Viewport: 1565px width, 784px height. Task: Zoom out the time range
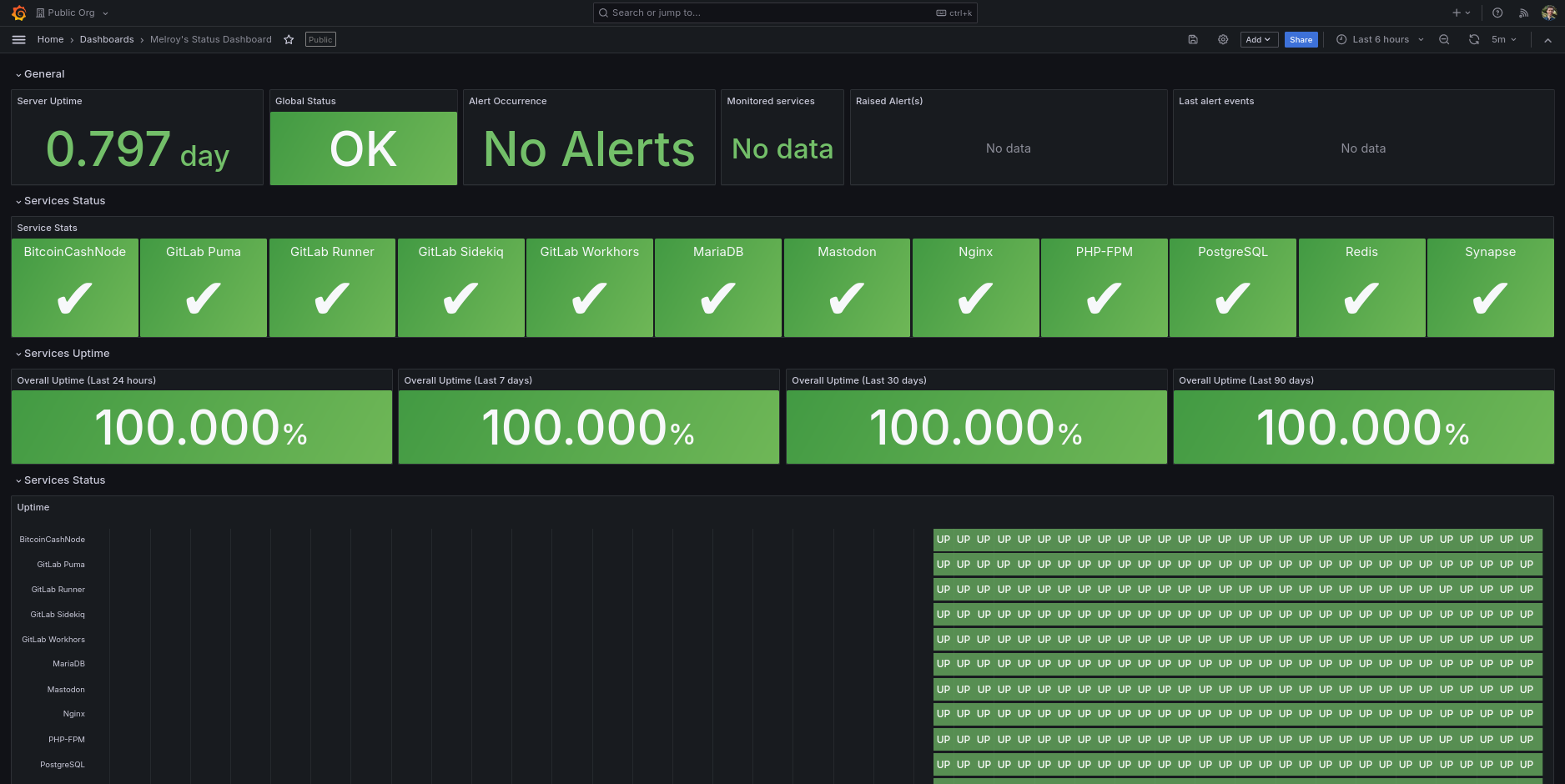coord(1444,39)
